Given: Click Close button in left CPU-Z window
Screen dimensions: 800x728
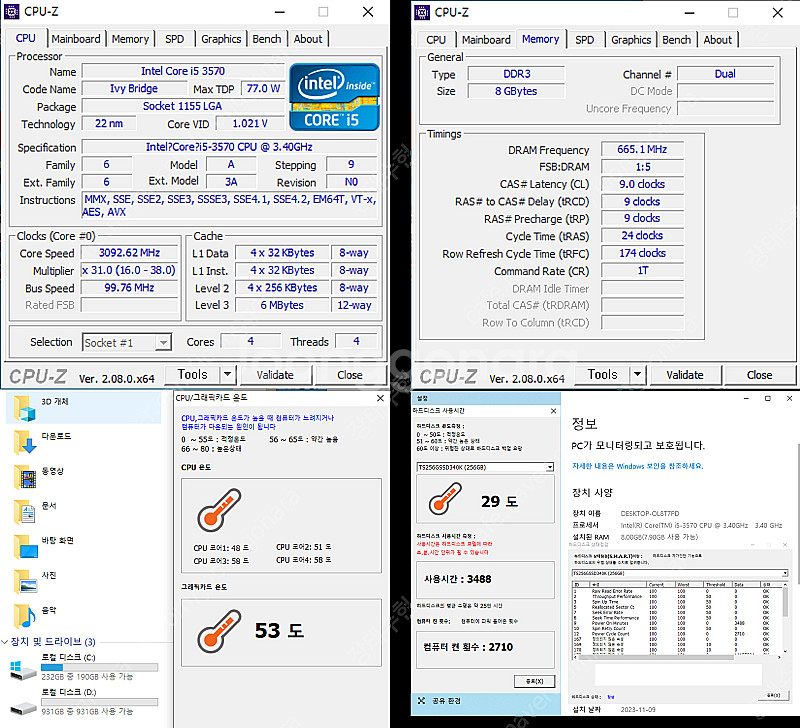Looking at the screenshot, I should pos(350,375).
